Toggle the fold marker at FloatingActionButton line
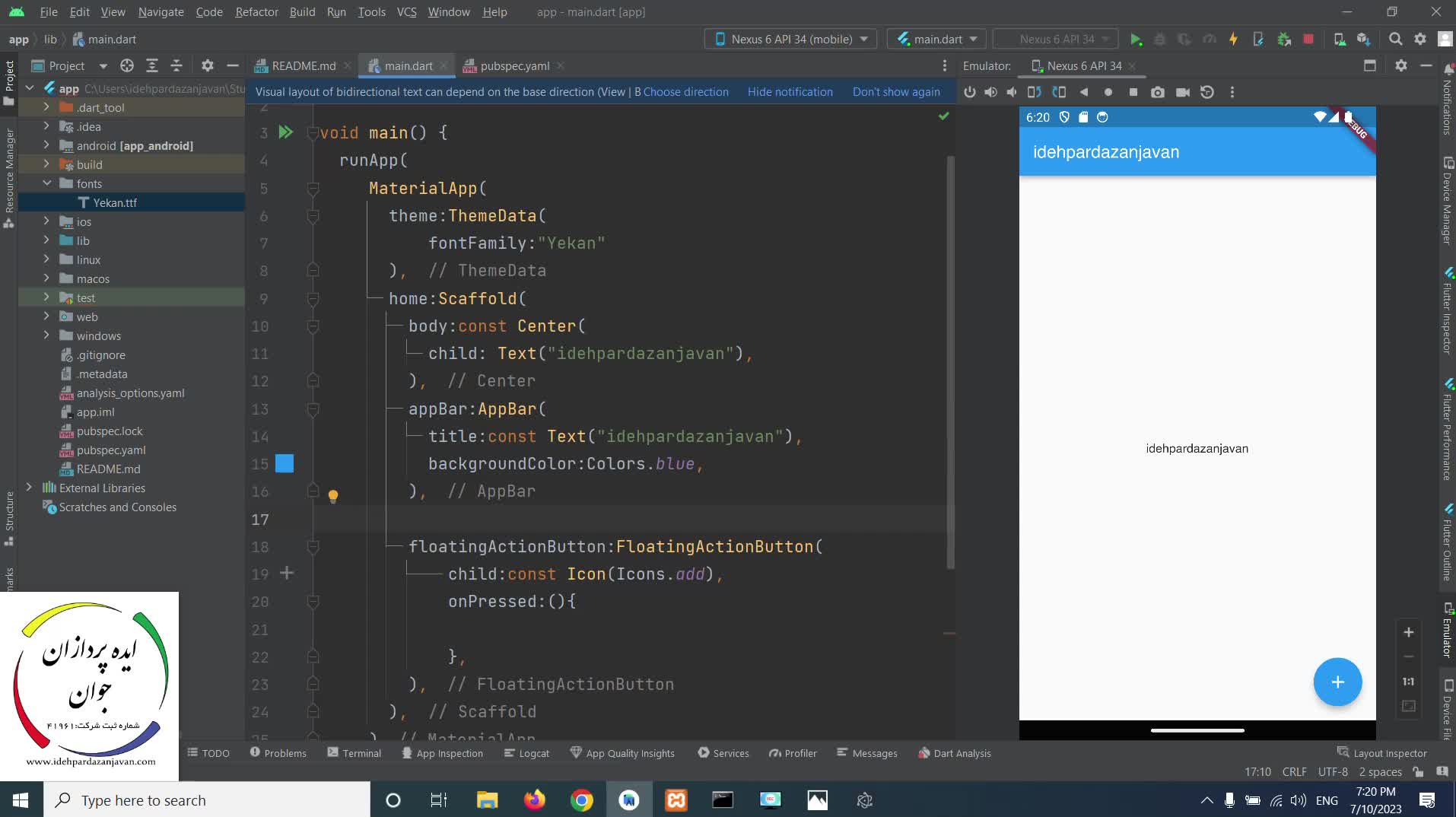The height and width of the screenshot is (817, 1456). [313, 547]
